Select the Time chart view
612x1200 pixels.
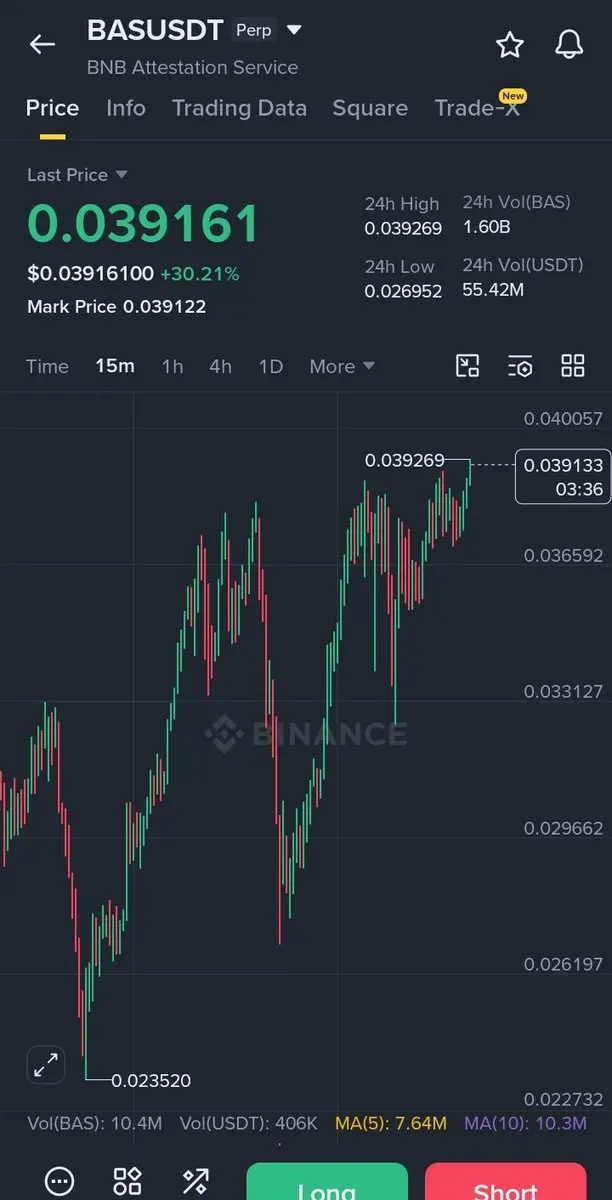coord(47,366)
